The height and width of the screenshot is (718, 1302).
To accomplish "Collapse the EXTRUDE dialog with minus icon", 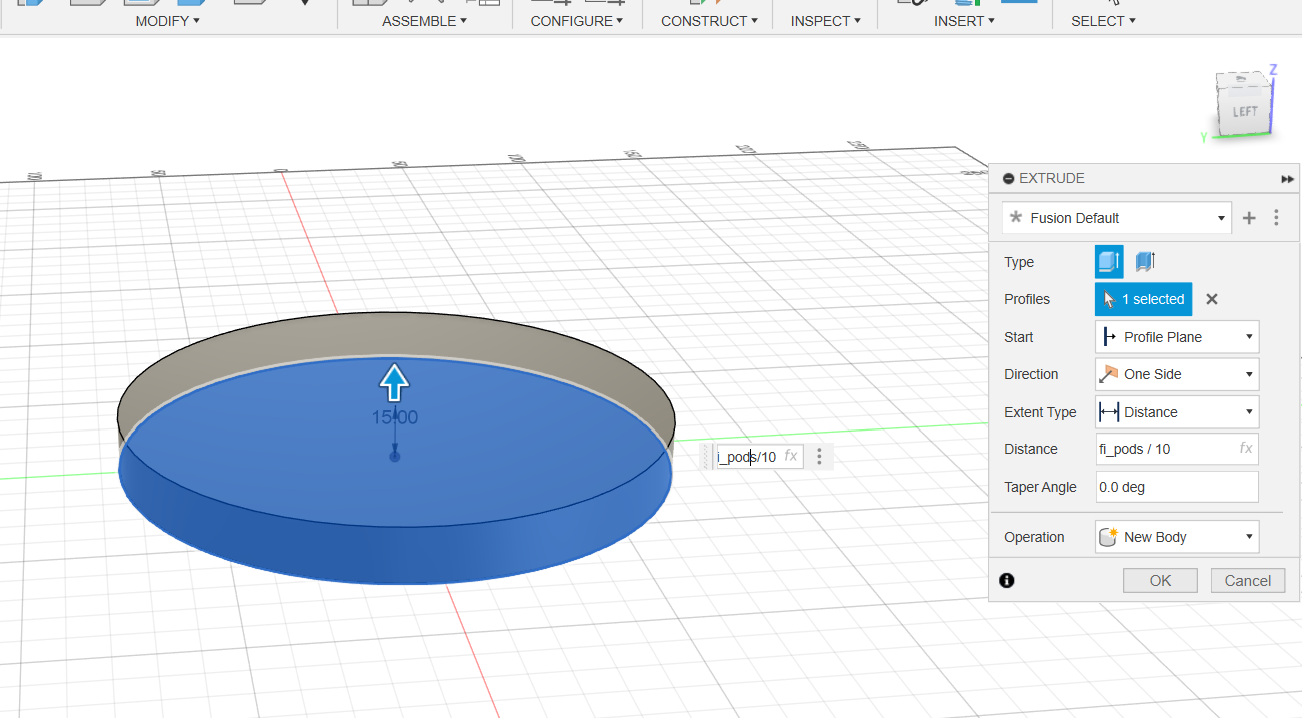I will pos(1008,178).
